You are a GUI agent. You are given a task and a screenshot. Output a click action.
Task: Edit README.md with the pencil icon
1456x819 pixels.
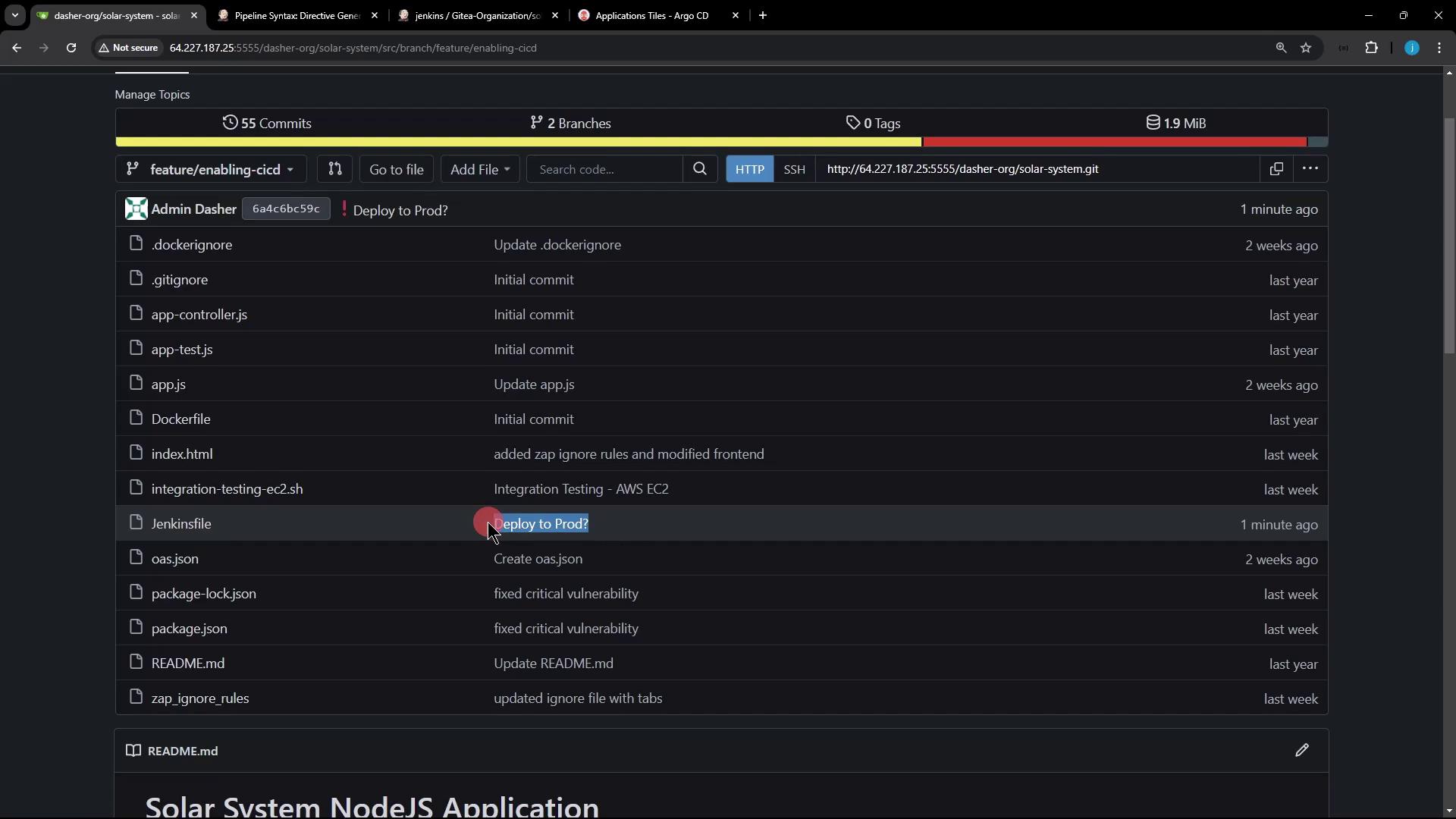(1301, 751)
